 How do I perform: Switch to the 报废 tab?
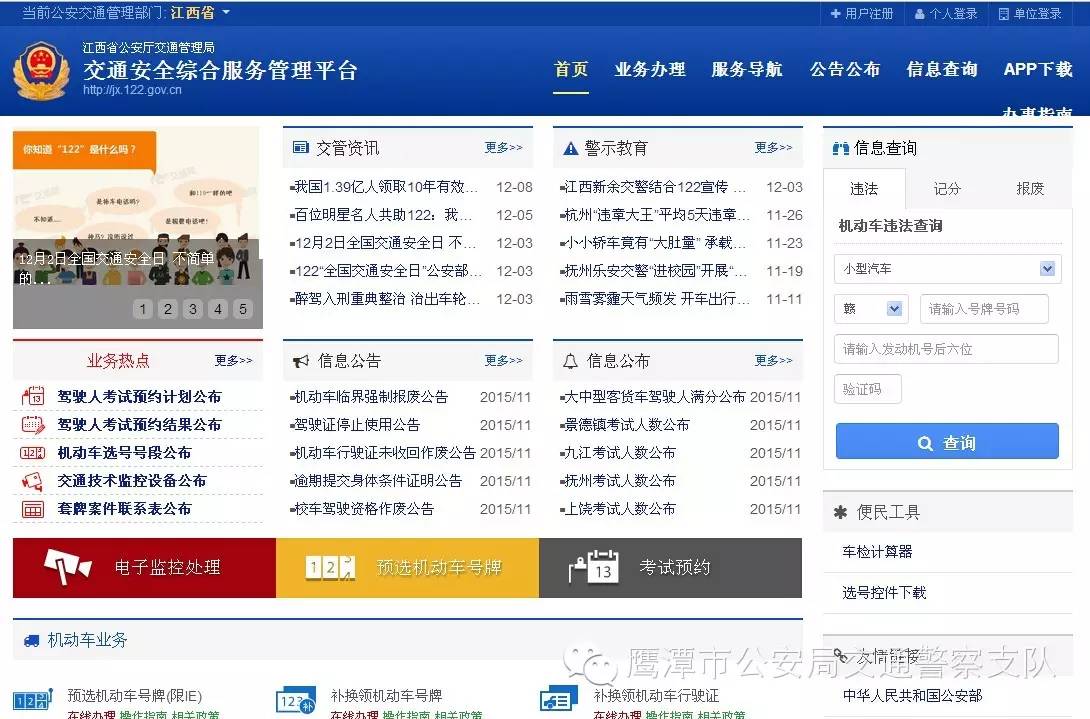point(1029,188)
